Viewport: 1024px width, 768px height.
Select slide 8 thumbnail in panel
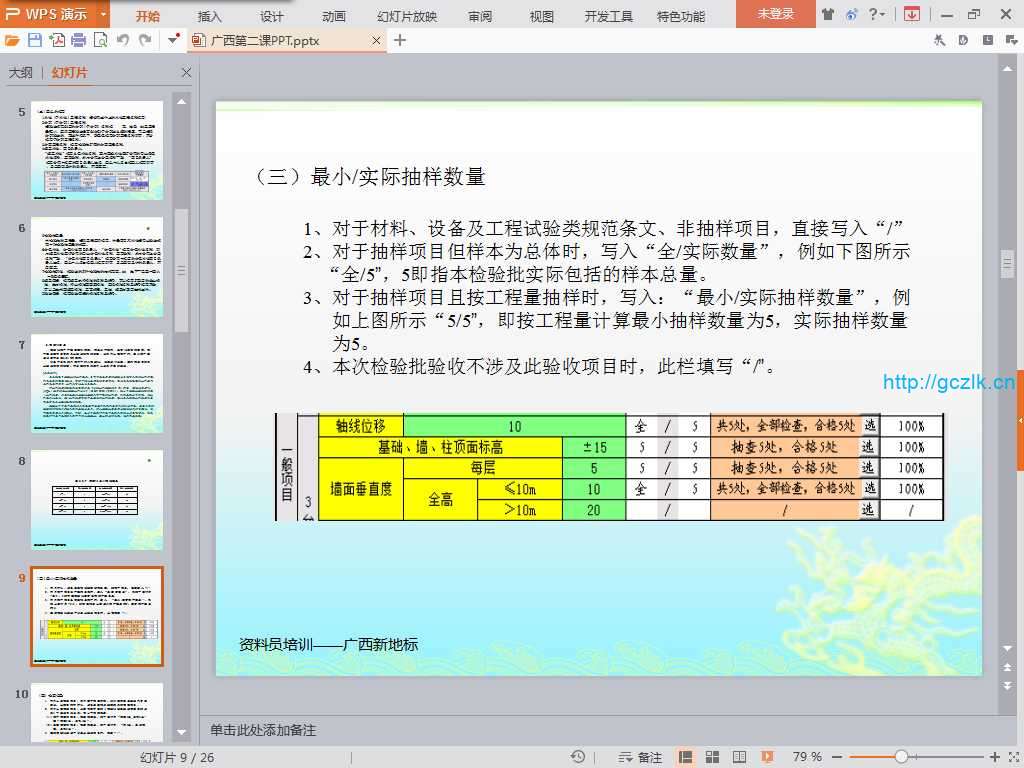97,499
